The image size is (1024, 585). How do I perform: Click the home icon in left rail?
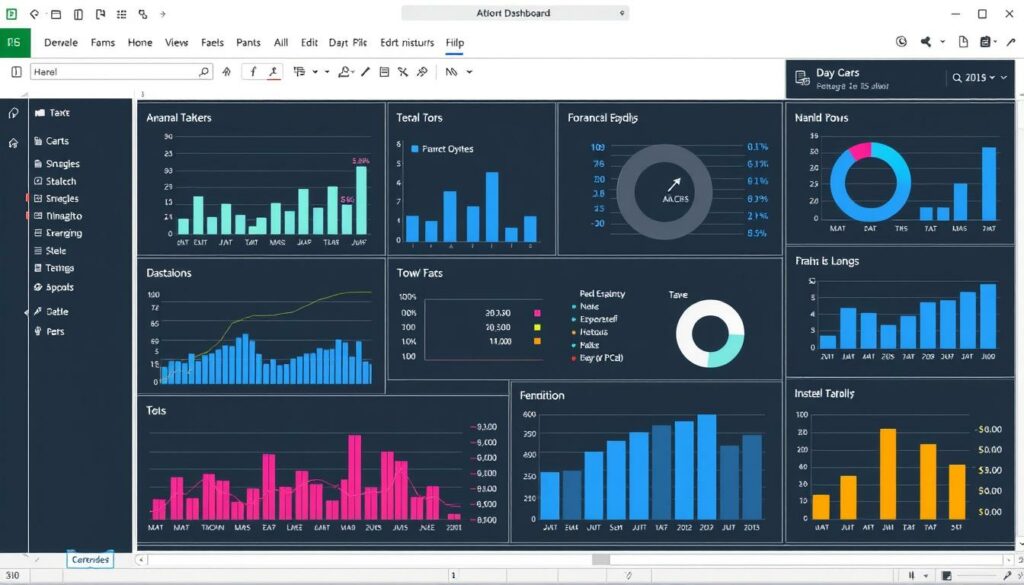[x=13, y=143]
